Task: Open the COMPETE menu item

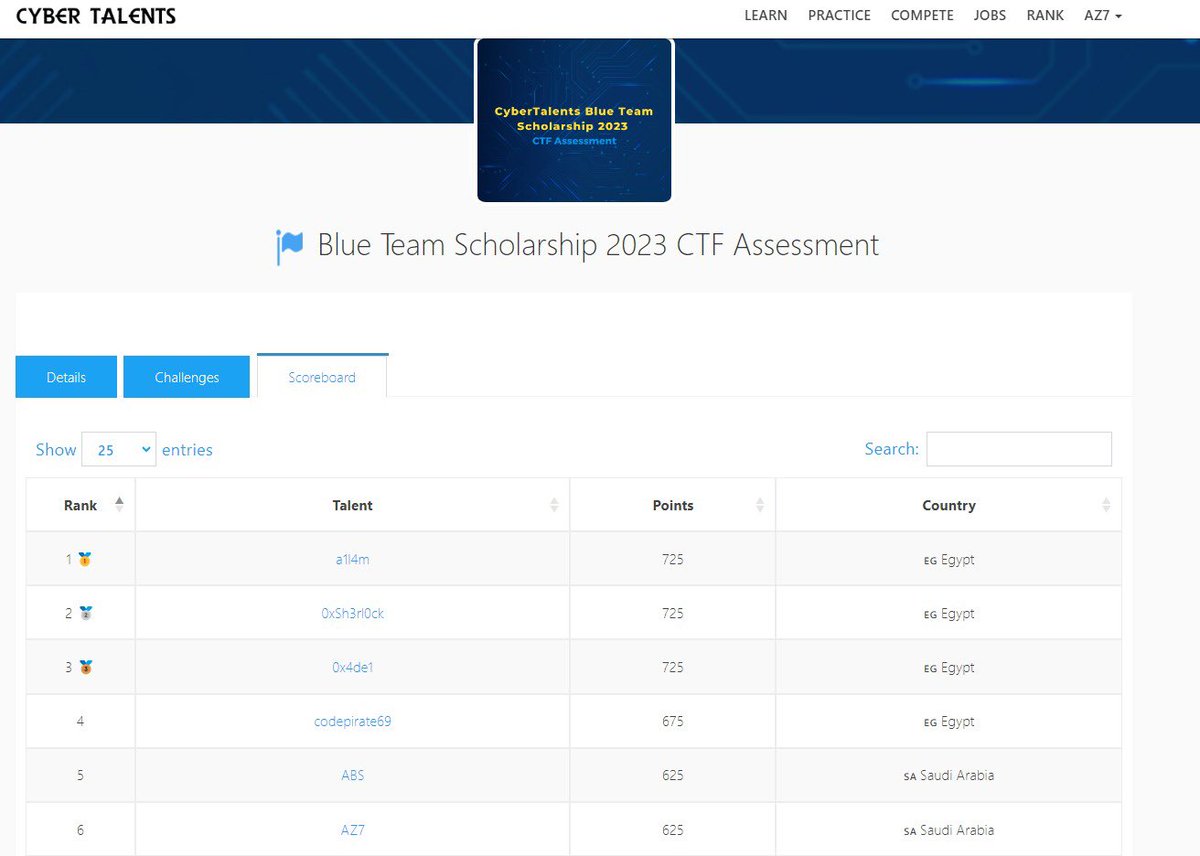Action: (922, 15)
